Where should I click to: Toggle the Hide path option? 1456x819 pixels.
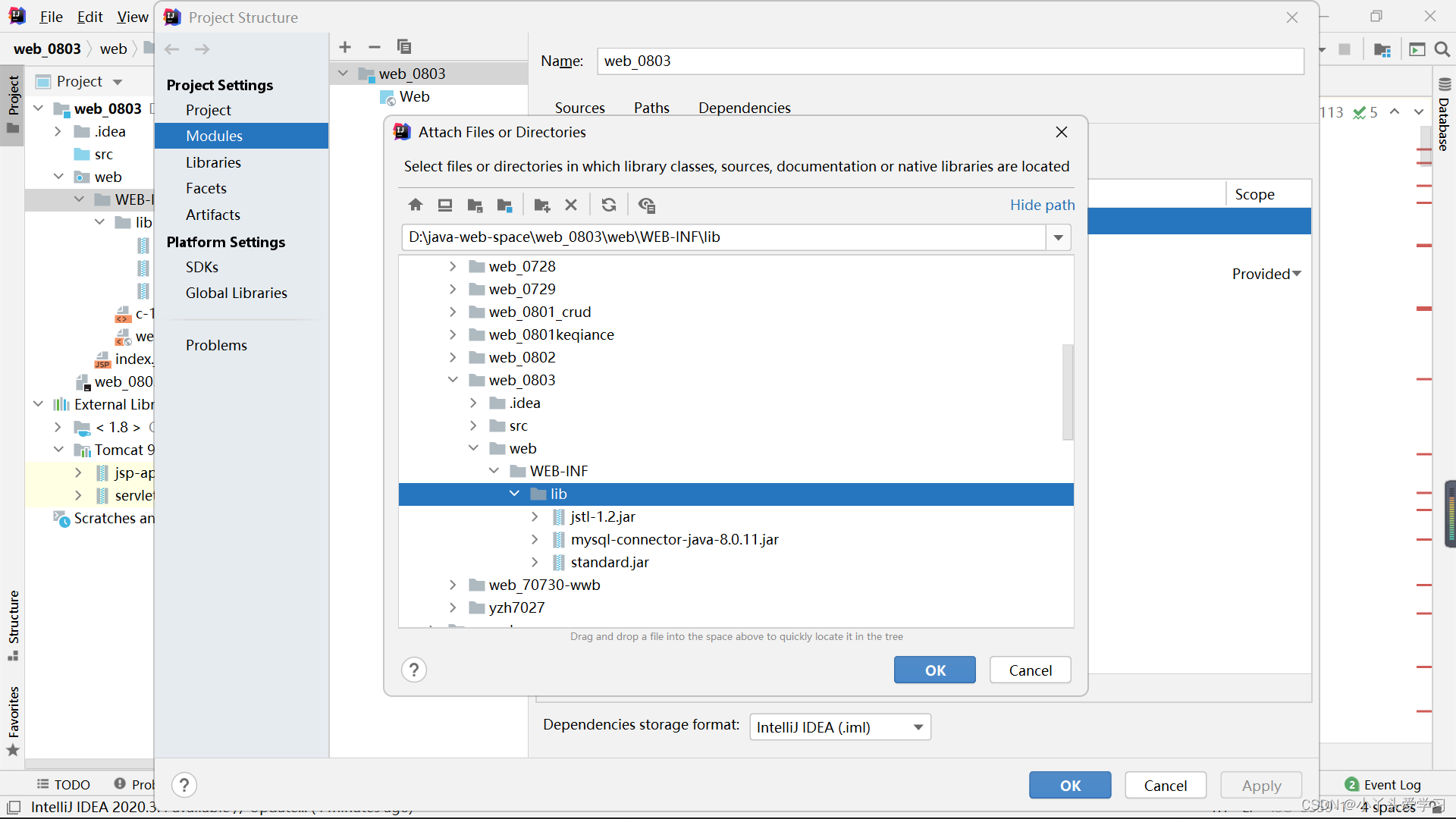pos(1043,204)
